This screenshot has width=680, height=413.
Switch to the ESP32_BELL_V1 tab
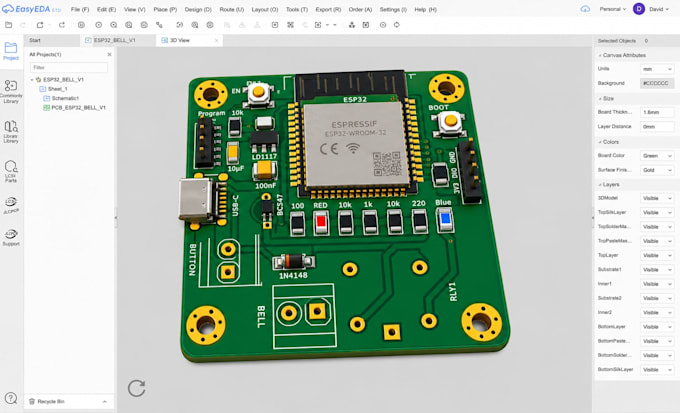click(x=118, y=40)
